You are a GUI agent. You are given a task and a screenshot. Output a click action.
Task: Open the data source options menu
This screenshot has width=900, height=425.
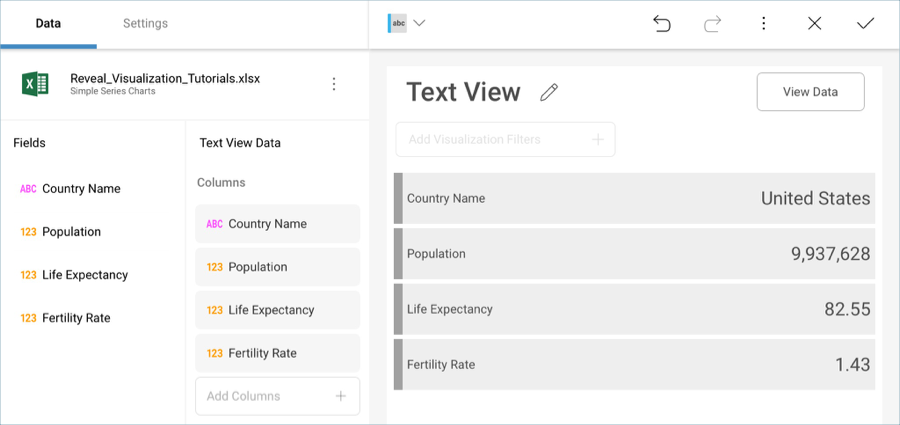334,85
